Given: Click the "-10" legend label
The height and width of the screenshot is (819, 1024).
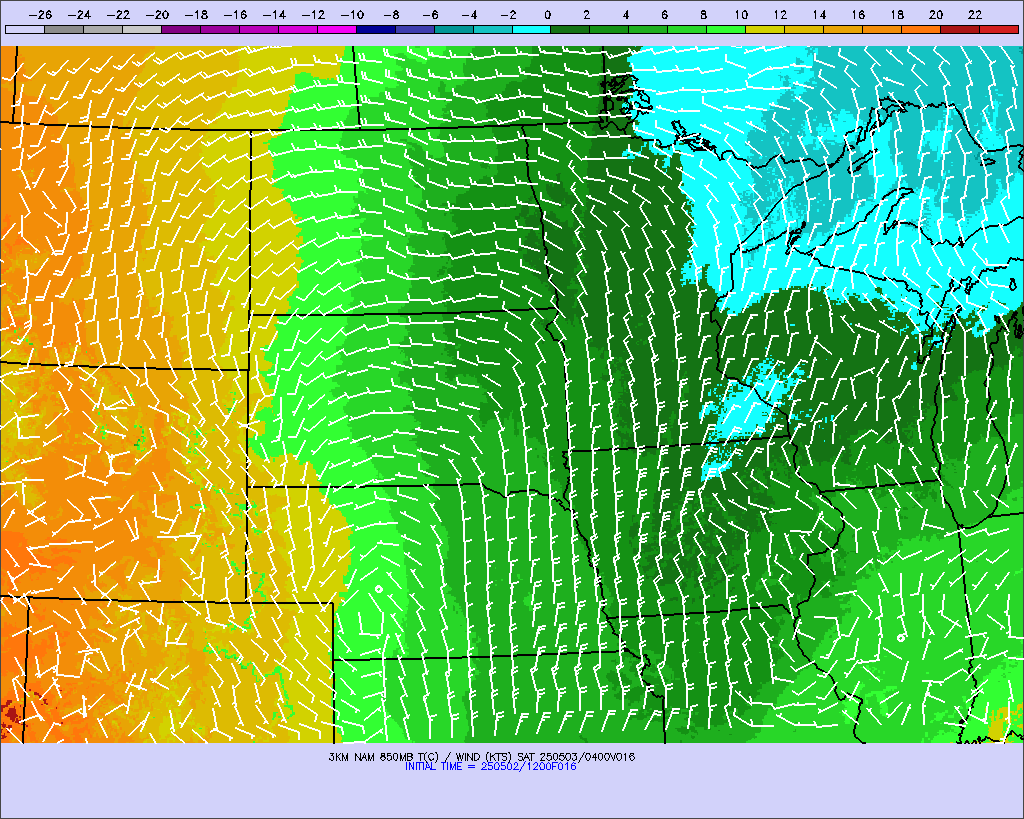Looking at the screenshot, I should (353, 15).
